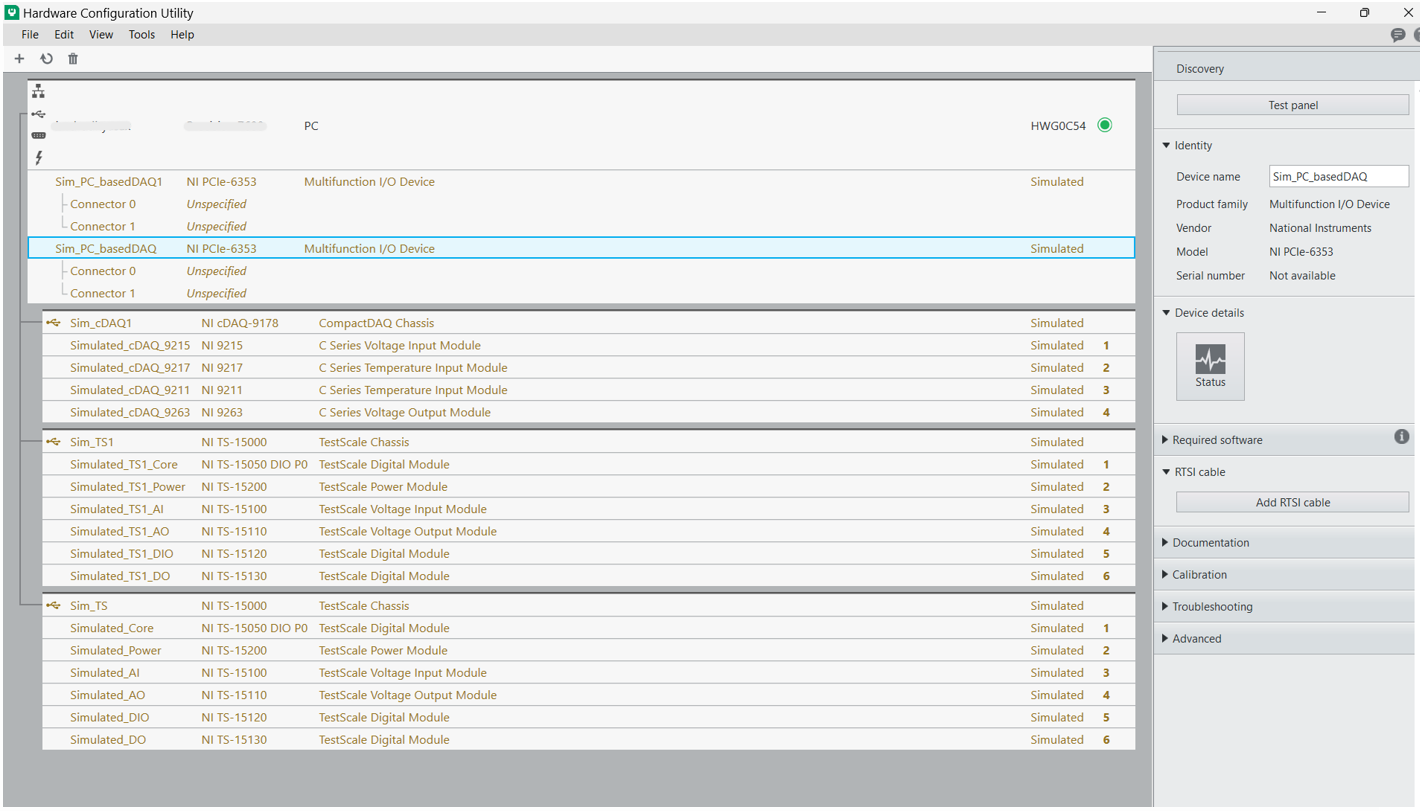Screen dimensions: 1420x811
Task: Expand the Advanced section
Action: pos(1166,639)
